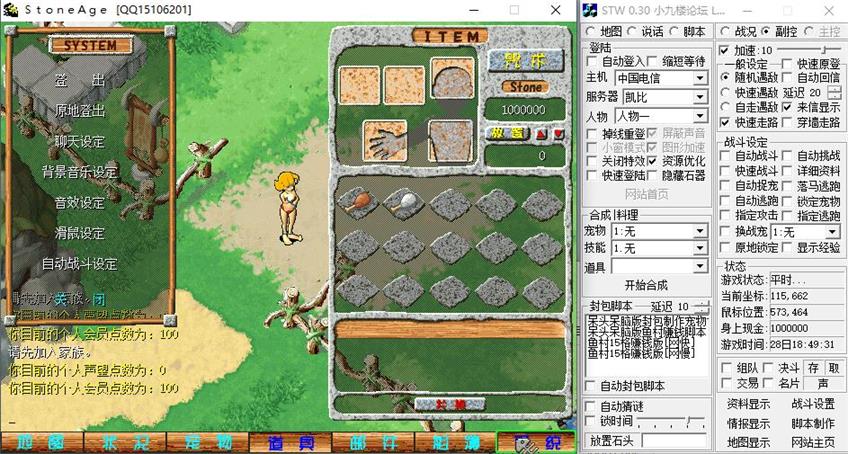Click the helmet equipment slot

click(x=452, y=78)
